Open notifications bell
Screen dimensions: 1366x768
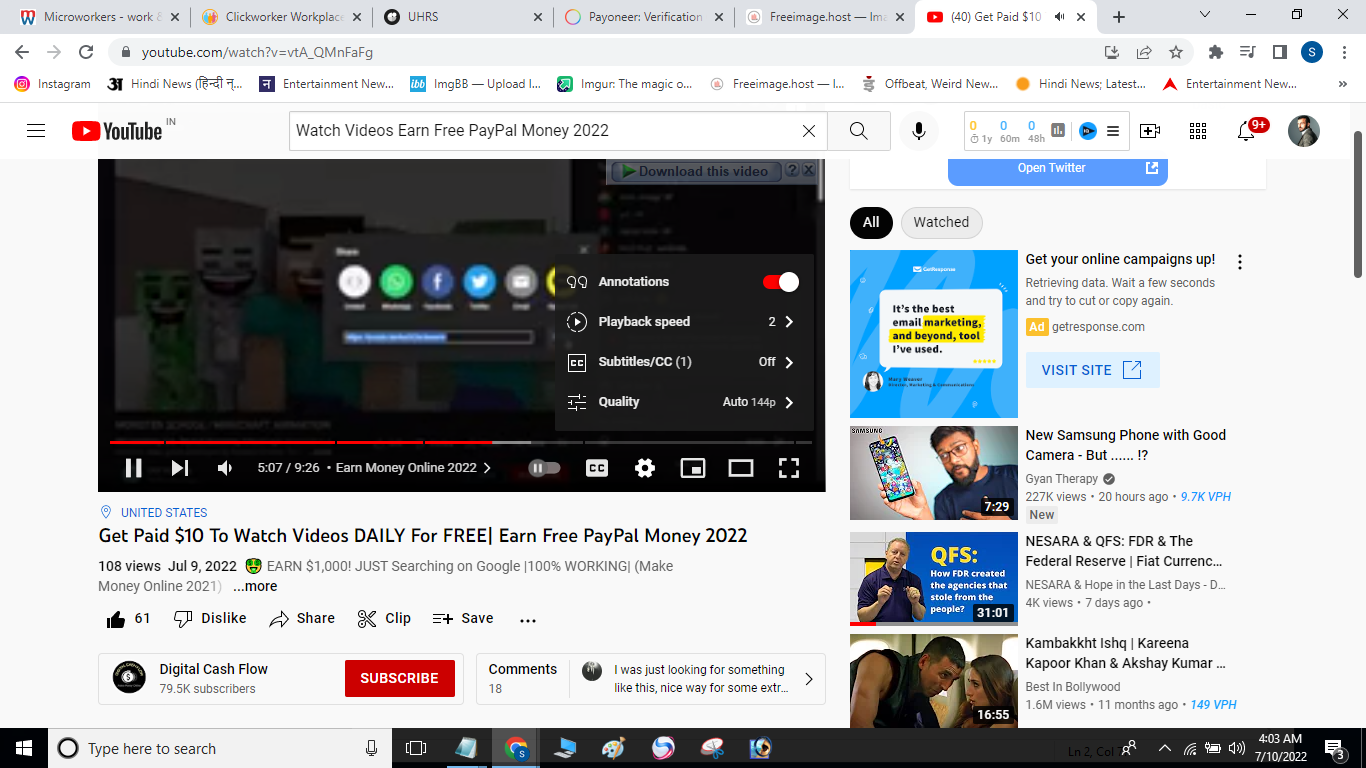pyautogui.click(x=1247, y=131)
